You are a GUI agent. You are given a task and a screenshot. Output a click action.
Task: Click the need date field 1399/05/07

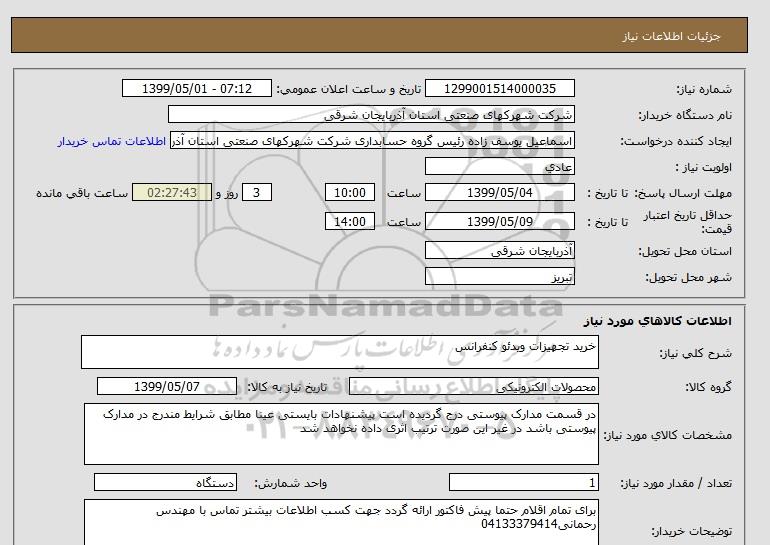[167, 386]
